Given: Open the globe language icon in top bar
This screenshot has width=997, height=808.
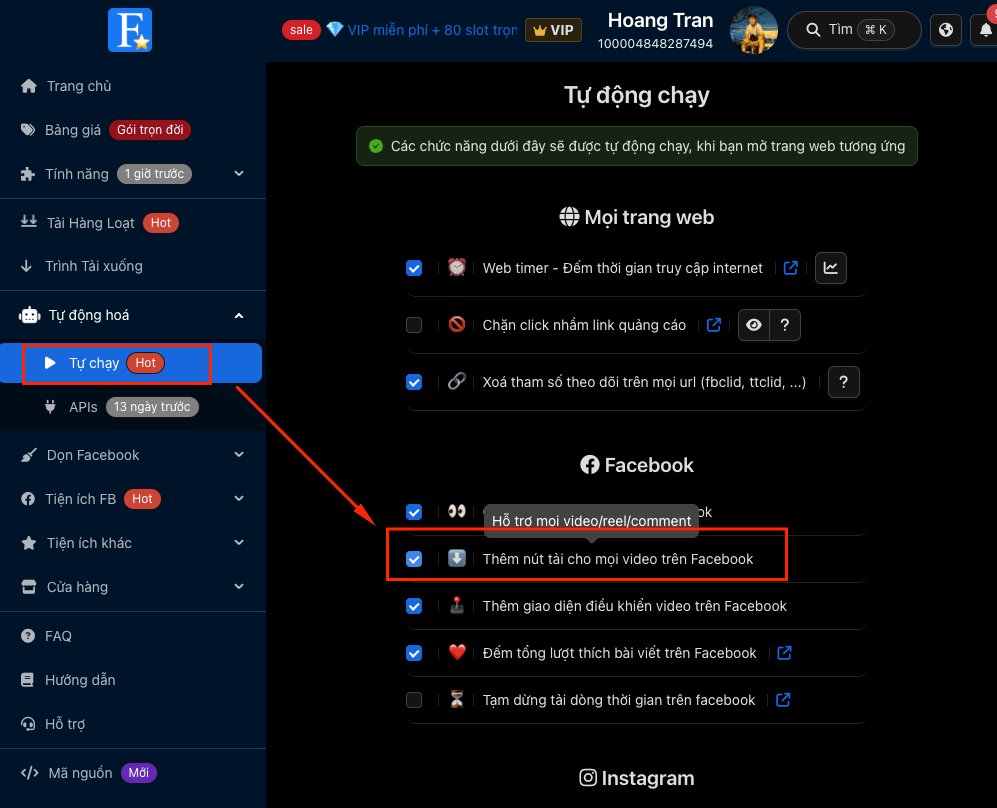Looking at the screenshot, I should (945, 30).
